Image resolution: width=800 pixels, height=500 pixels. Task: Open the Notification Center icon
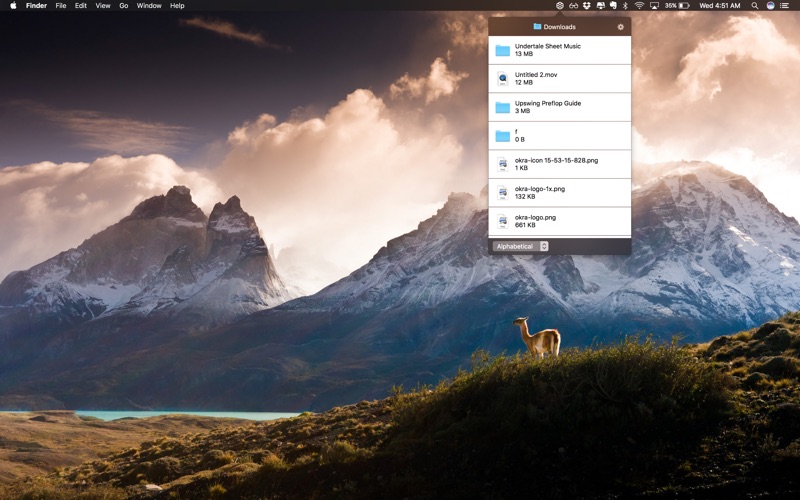click(x=785, y=6)
